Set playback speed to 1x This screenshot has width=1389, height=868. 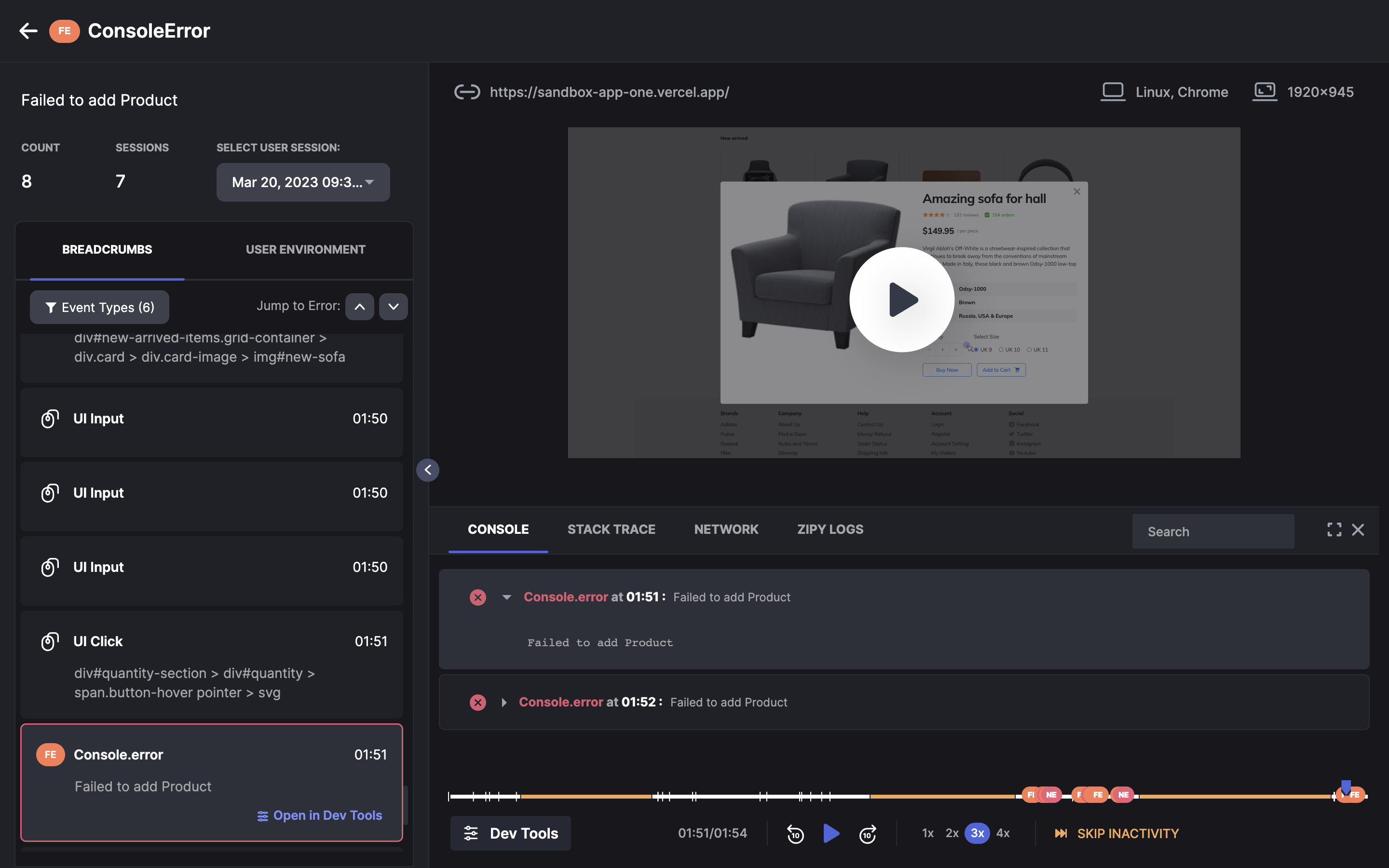(x=927, y=833)
